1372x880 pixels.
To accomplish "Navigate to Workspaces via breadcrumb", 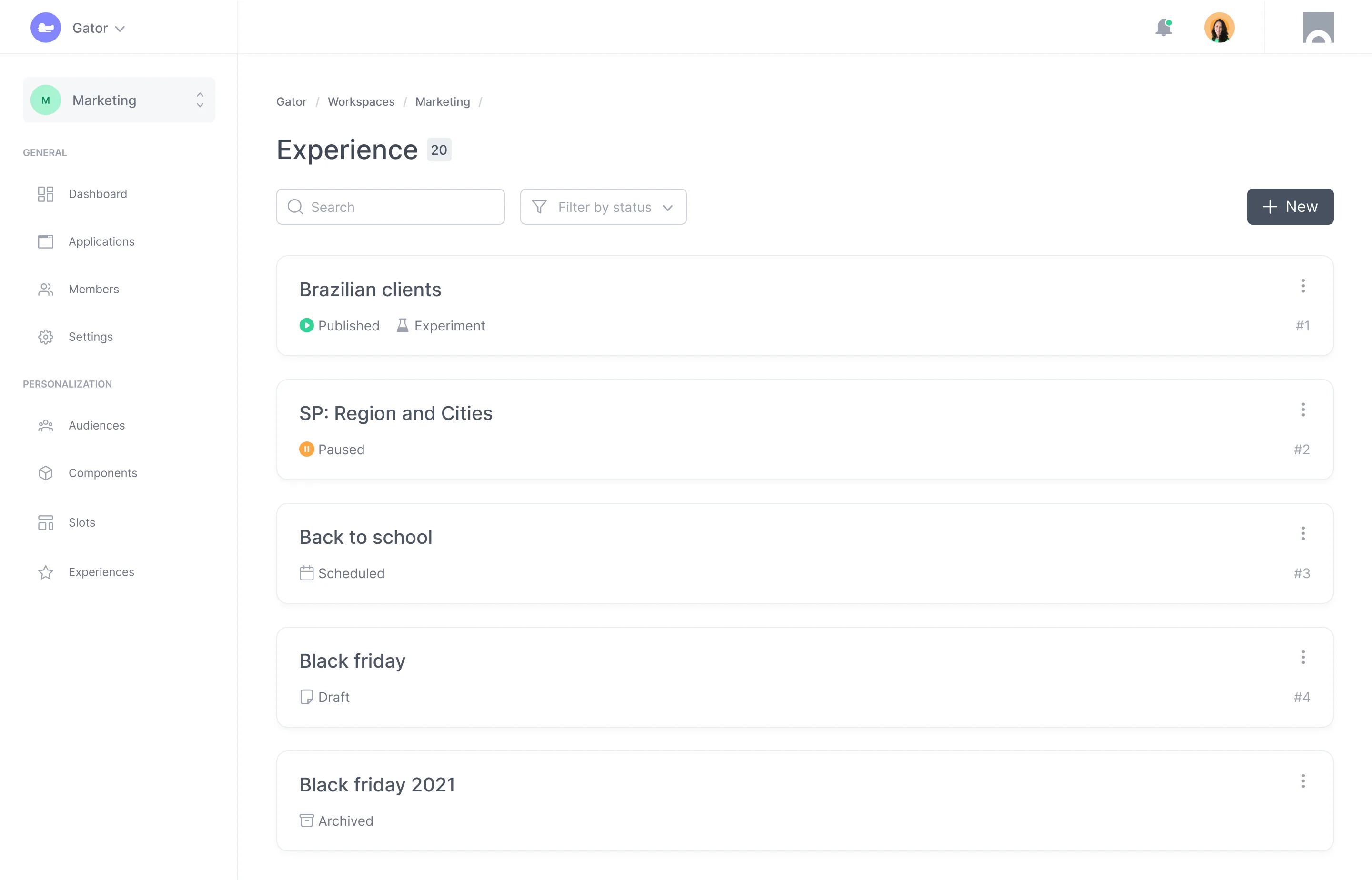I will (x=361, y=101).
